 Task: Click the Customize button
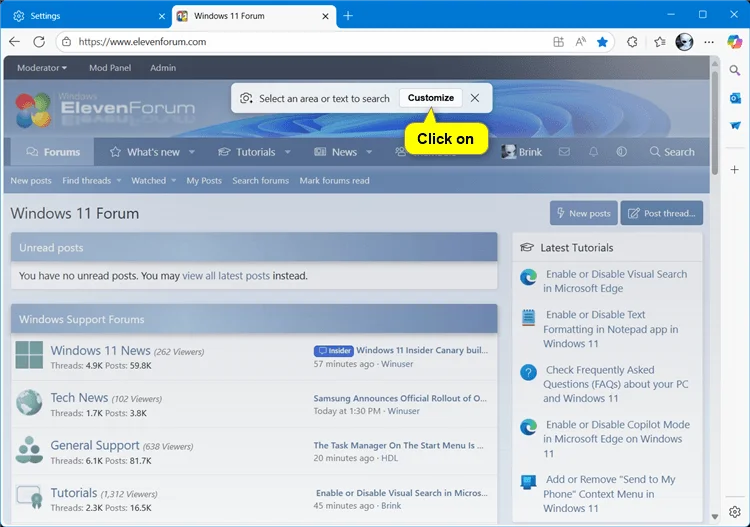[x=430, y=98]
